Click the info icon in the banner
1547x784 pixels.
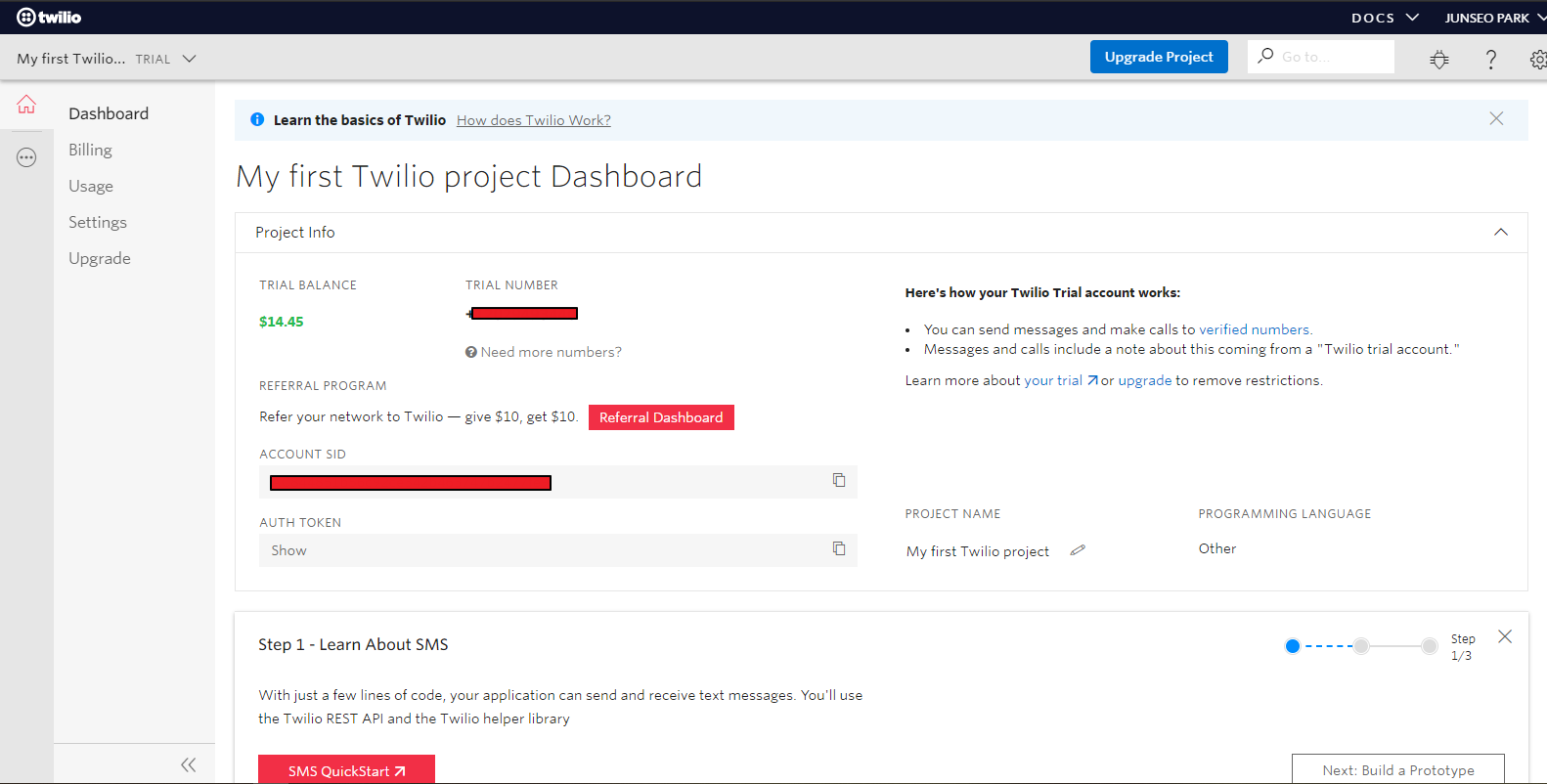click(x=257, y=119)
